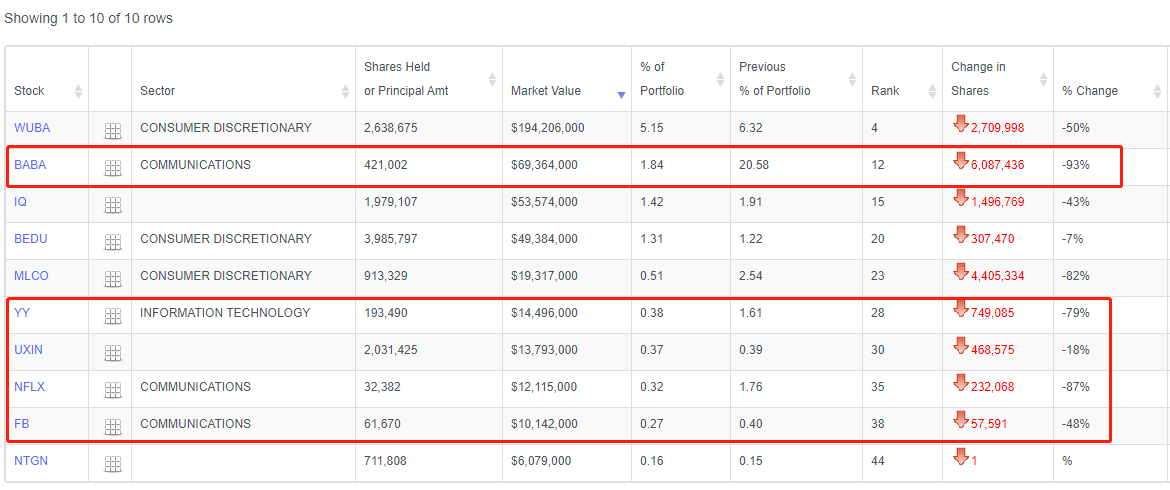Open the IQ stock link
The image size is (1170, 490).
click(21, 201)
